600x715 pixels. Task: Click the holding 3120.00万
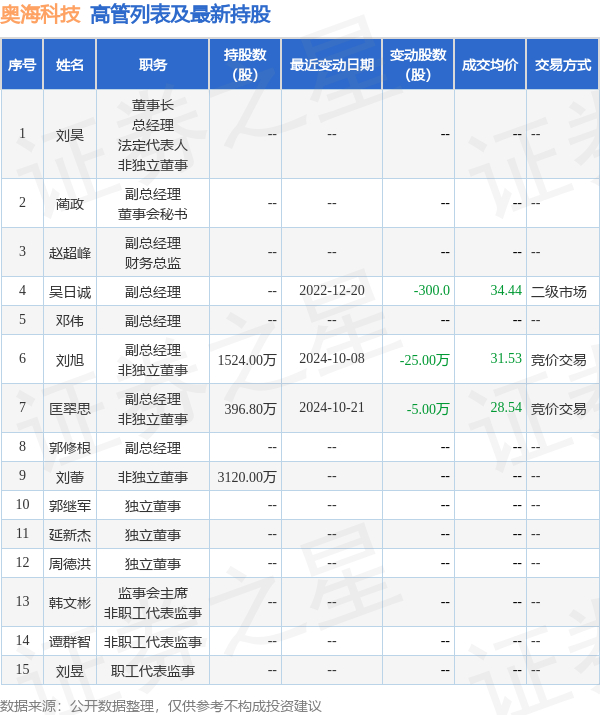(247, 477)
